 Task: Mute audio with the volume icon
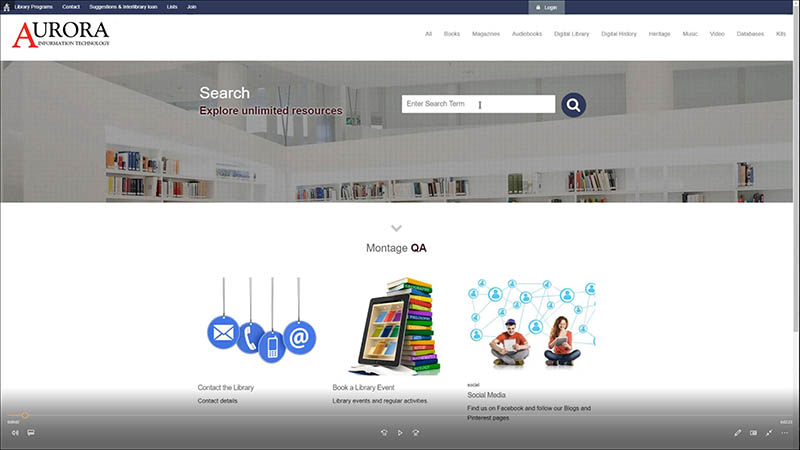coord(15,433)
